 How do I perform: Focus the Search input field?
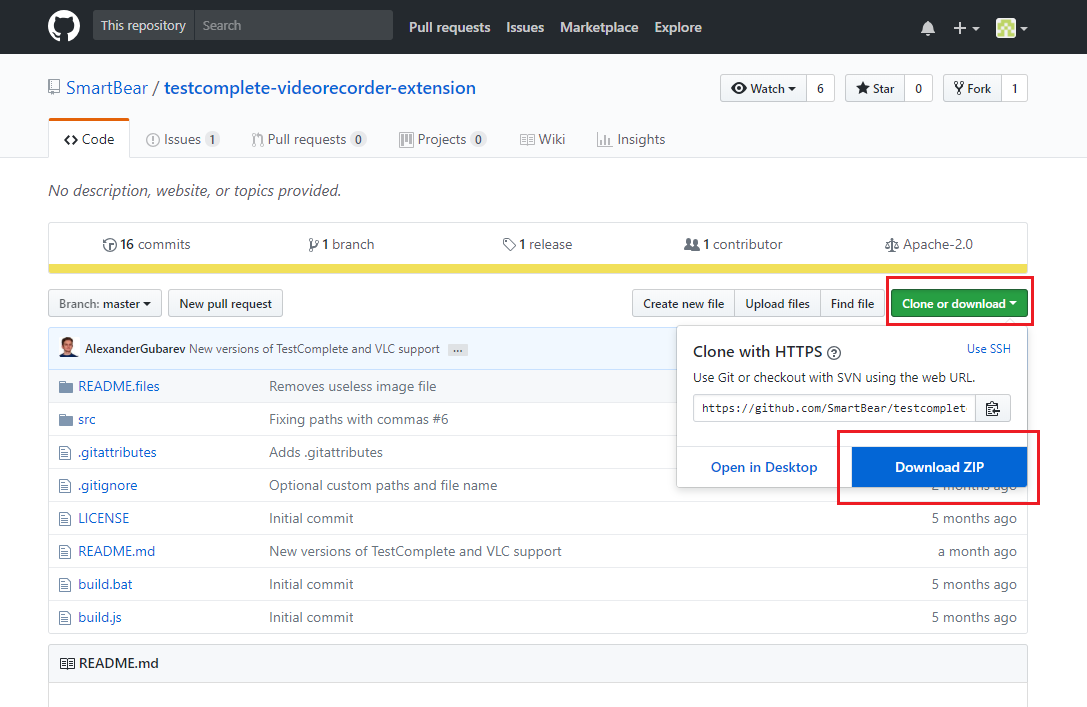point(294,26)
